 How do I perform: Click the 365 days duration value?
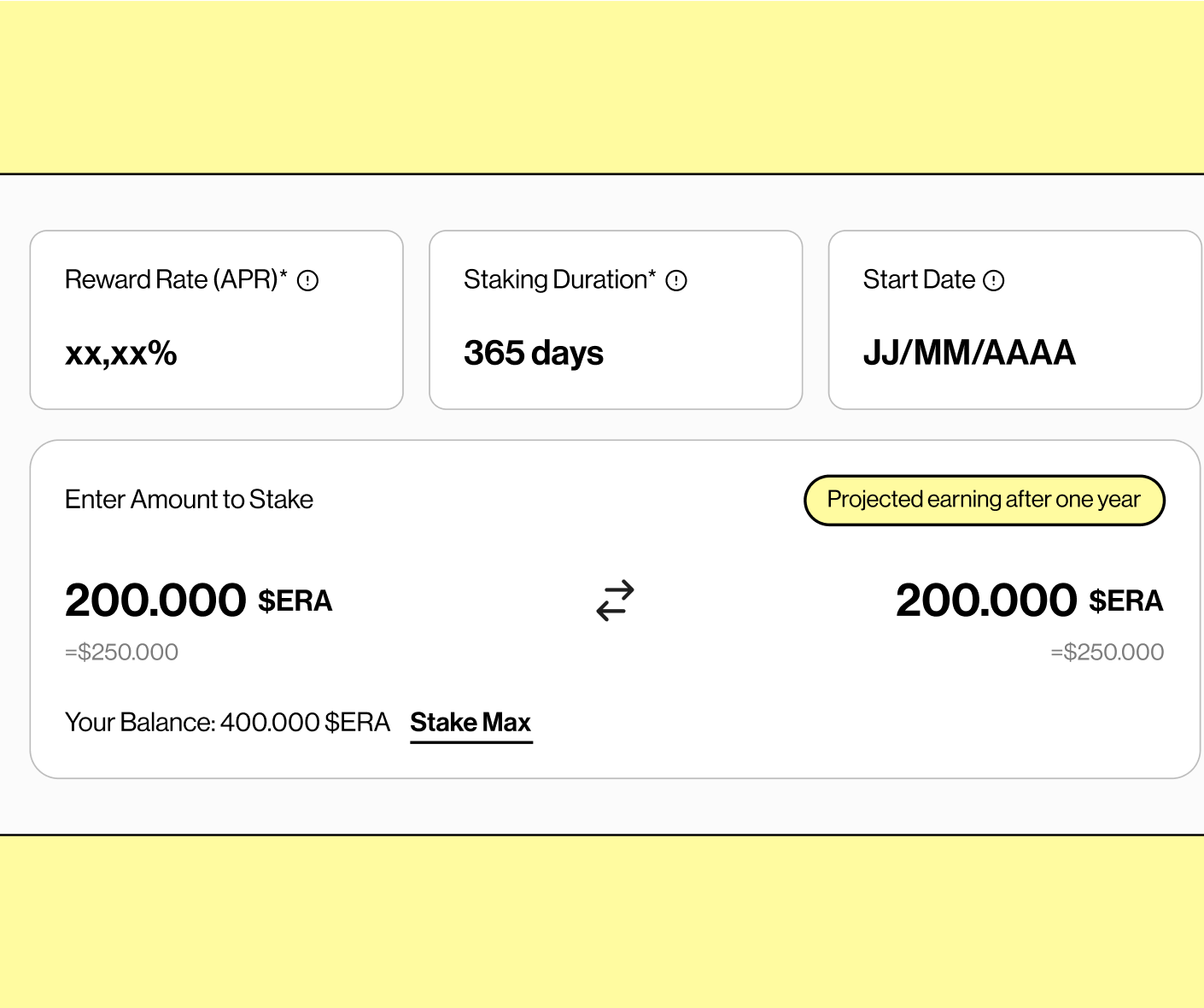pyautogui.click(x=534, y=354)
